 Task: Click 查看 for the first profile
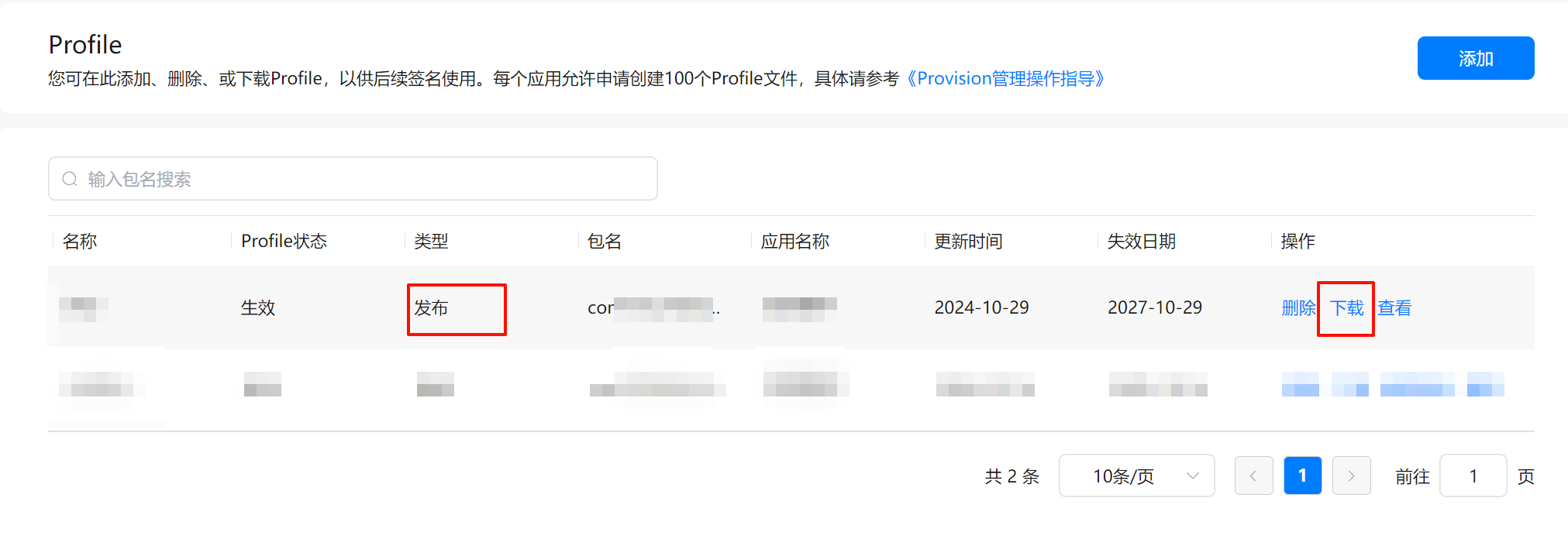[1394, 308]
